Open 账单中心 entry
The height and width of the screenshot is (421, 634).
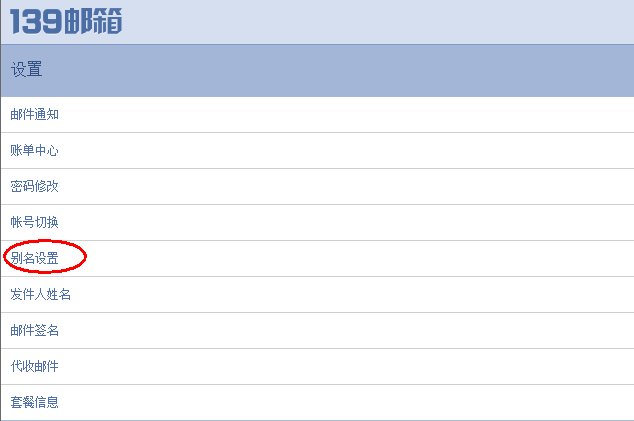pyautogui.click(x=35, y=151)
